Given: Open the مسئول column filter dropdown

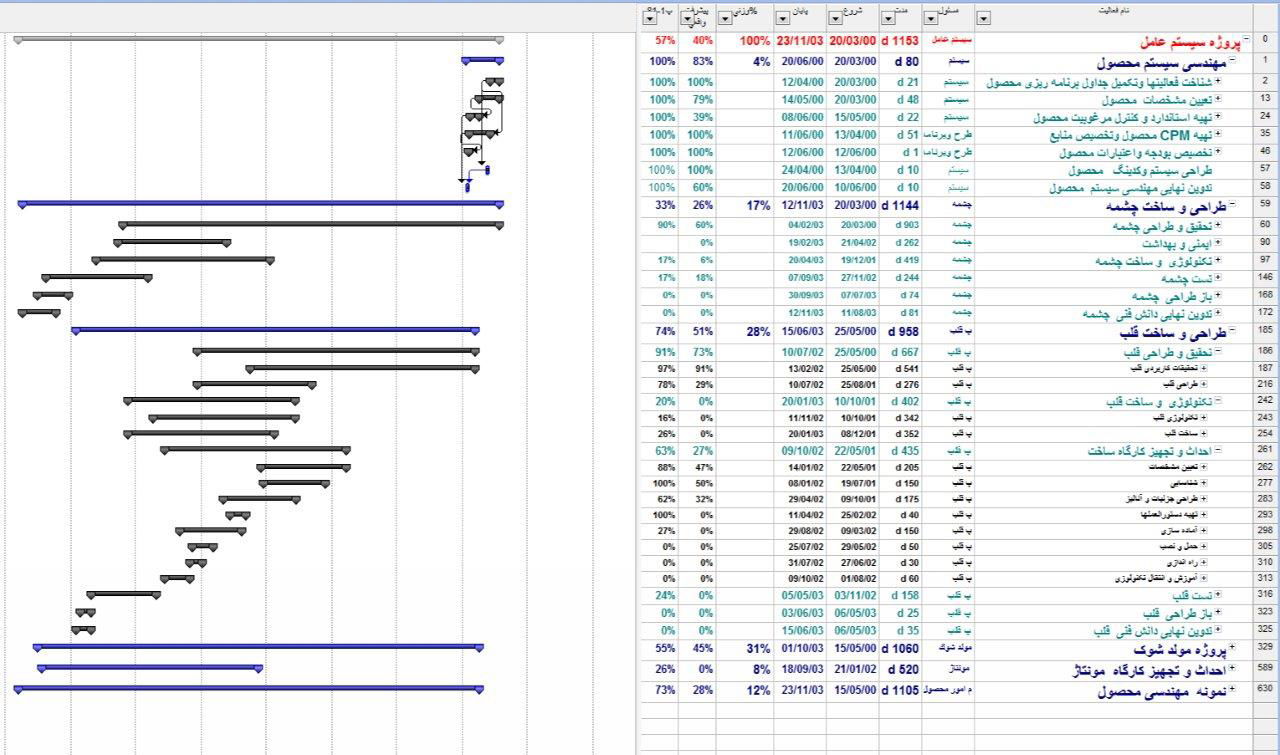Looking at the screenshot, I should coord(931,18).
